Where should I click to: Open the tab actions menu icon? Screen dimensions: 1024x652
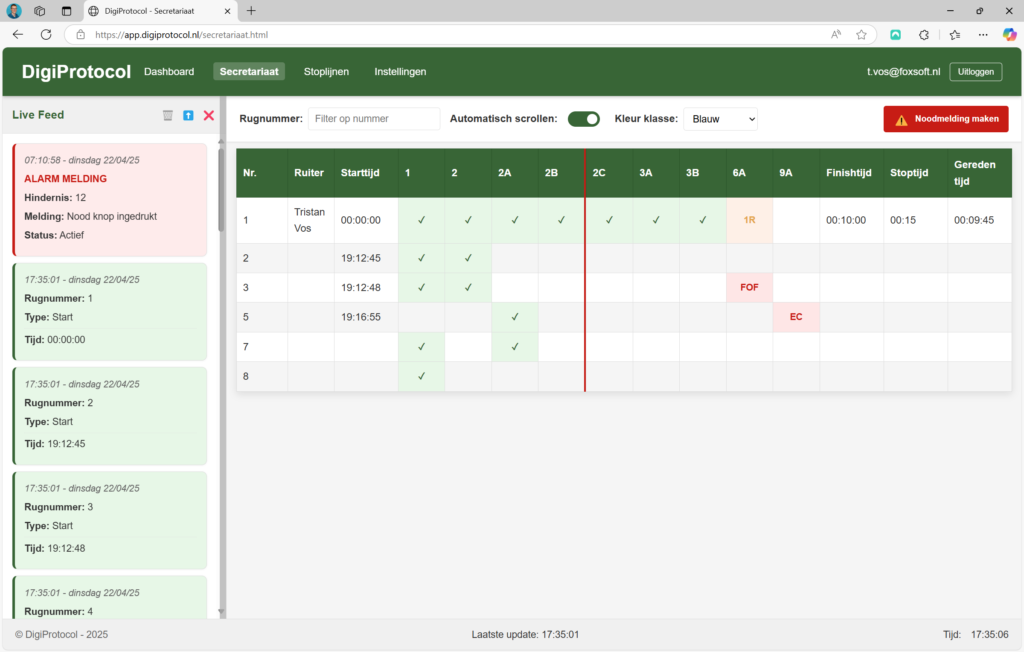click(66, 11)
